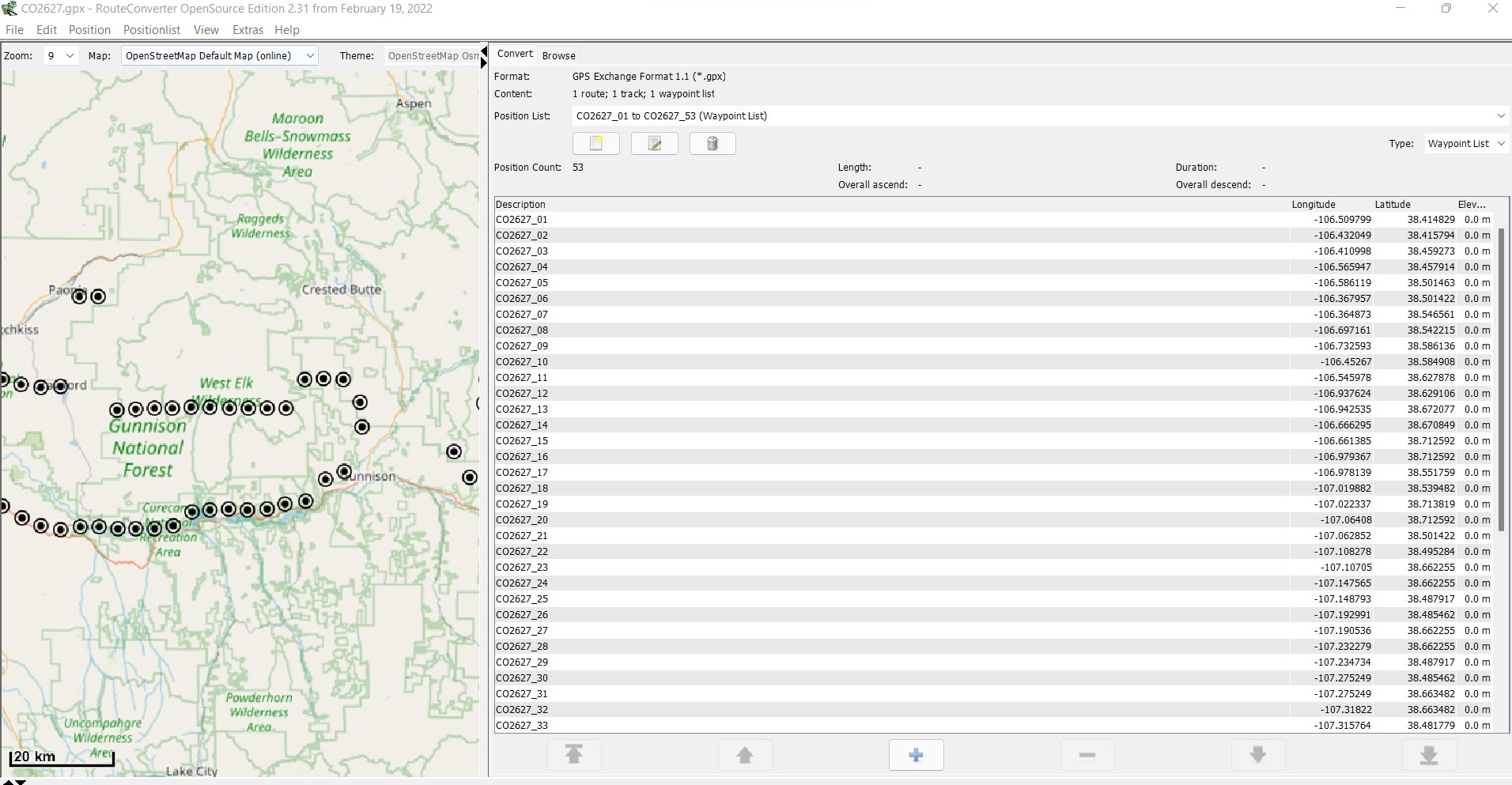The width and height of the screenshot is (1512, 785).
Task: Click the move position down arrow
Action: [x=1257, y=755]
